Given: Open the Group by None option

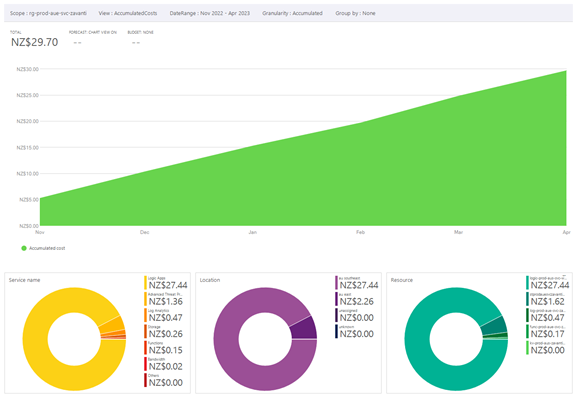Looking at the screenshot, I should [355, 13].
